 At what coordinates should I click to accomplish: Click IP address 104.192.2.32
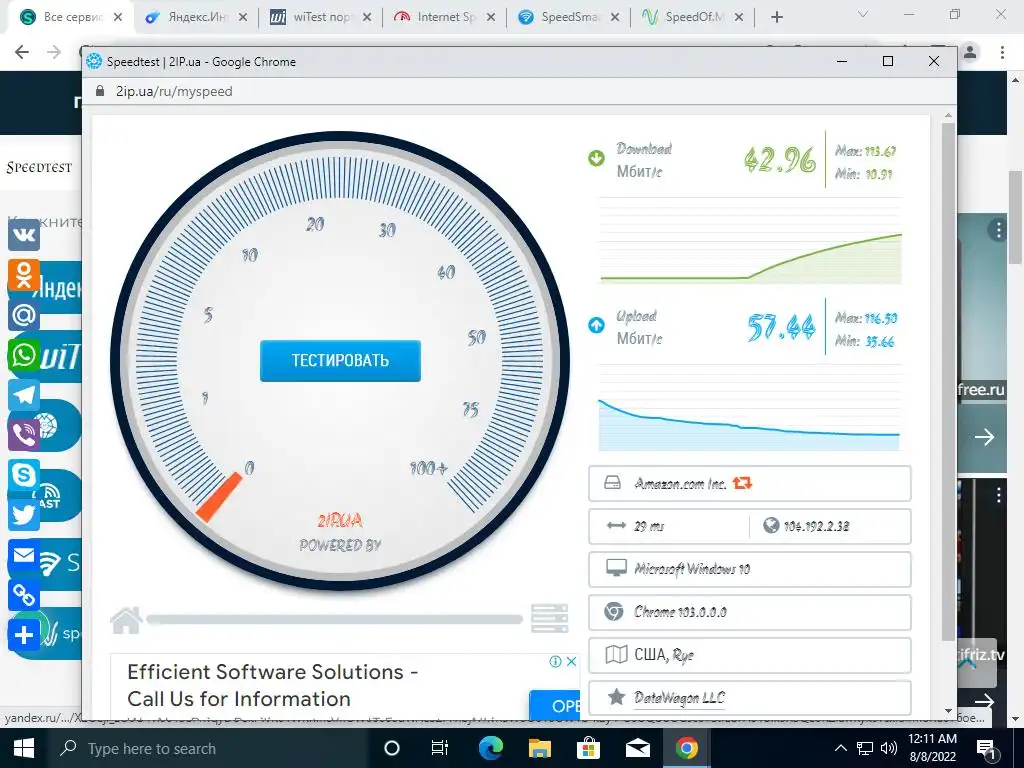(816, 526)
